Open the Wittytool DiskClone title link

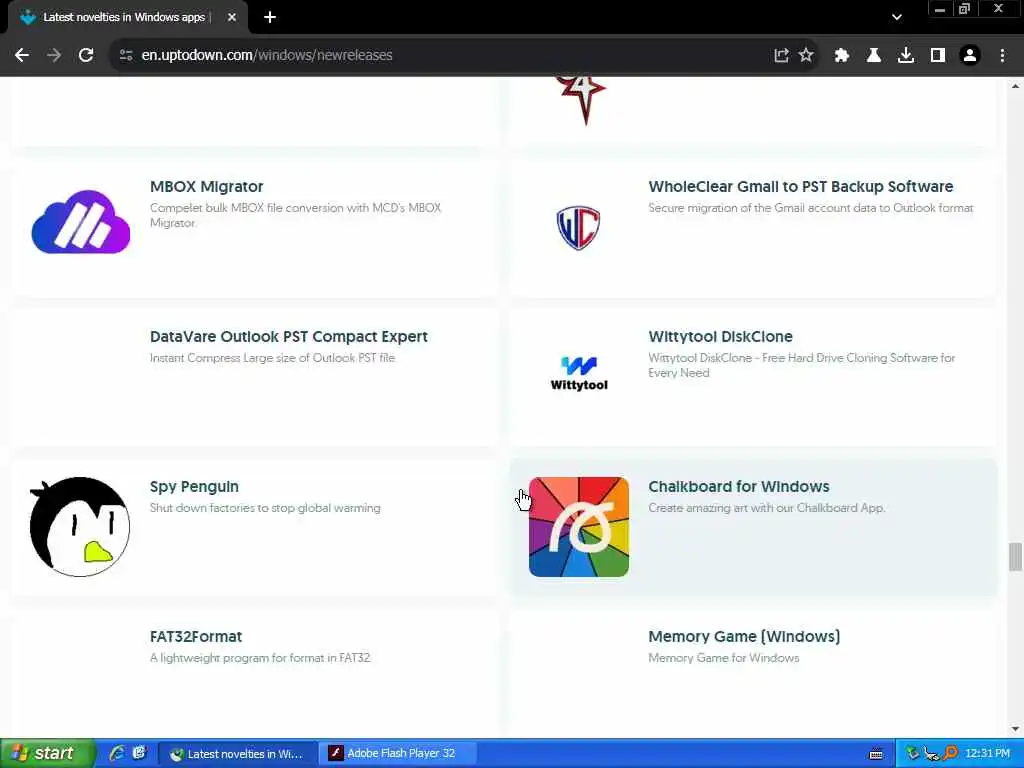(720, 337)
